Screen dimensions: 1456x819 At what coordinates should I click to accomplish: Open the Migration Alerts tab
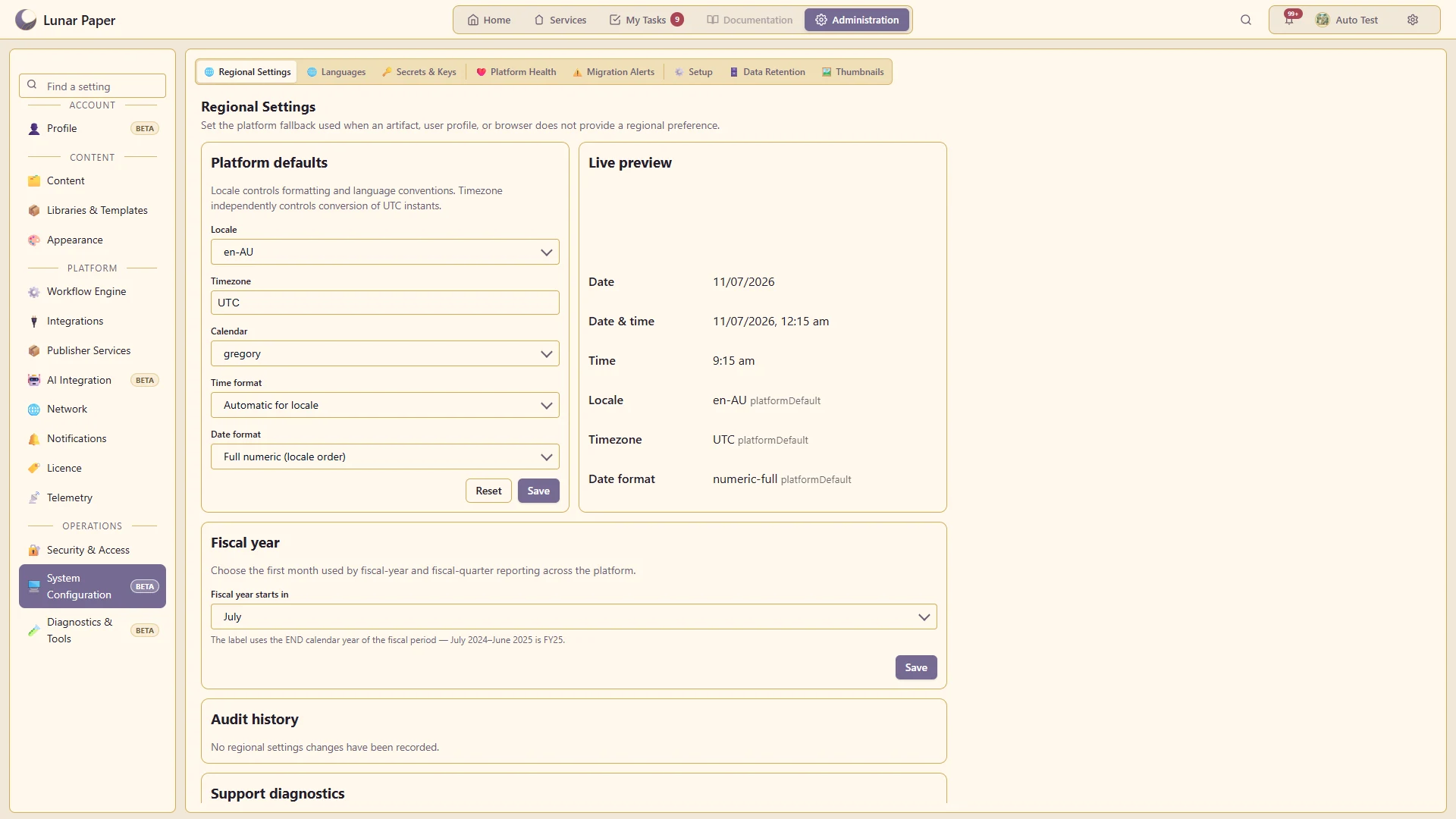613,72
